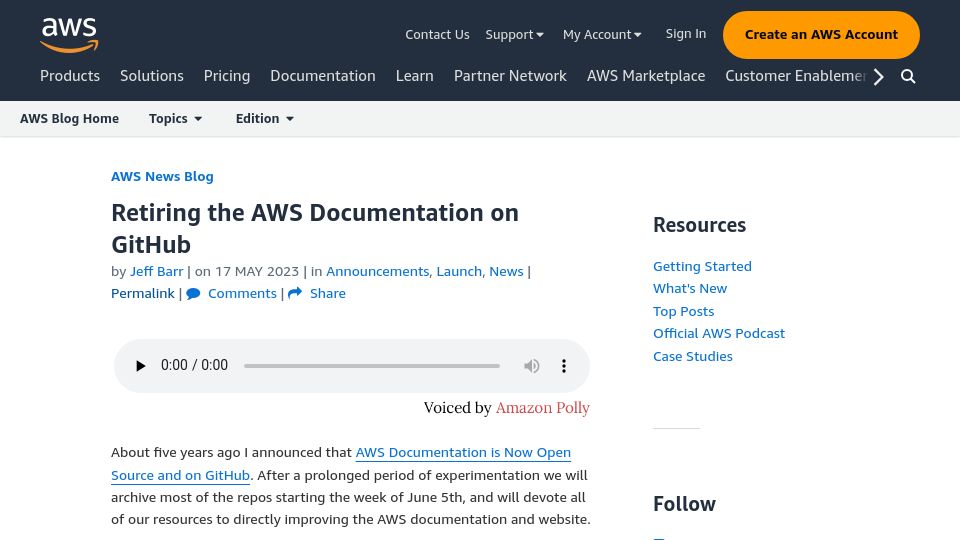Screen dimensions: 960x540
Task: Open the Customer Enablement menu item
Action: (796, 76)
